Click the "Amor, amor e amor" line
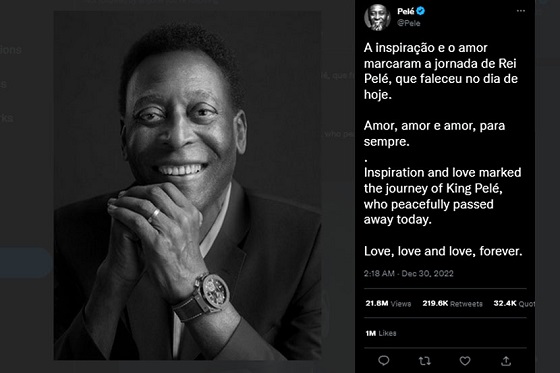This screenshot has width=560, height=373. [434, 133]
